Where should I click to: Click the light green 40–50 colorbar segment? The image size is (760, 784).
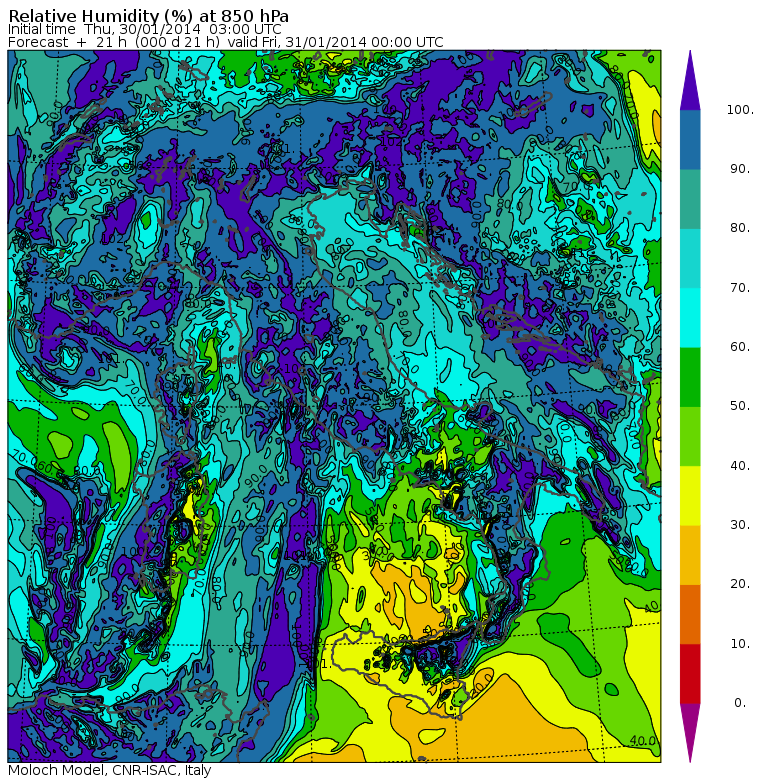(x=690, y=436)
